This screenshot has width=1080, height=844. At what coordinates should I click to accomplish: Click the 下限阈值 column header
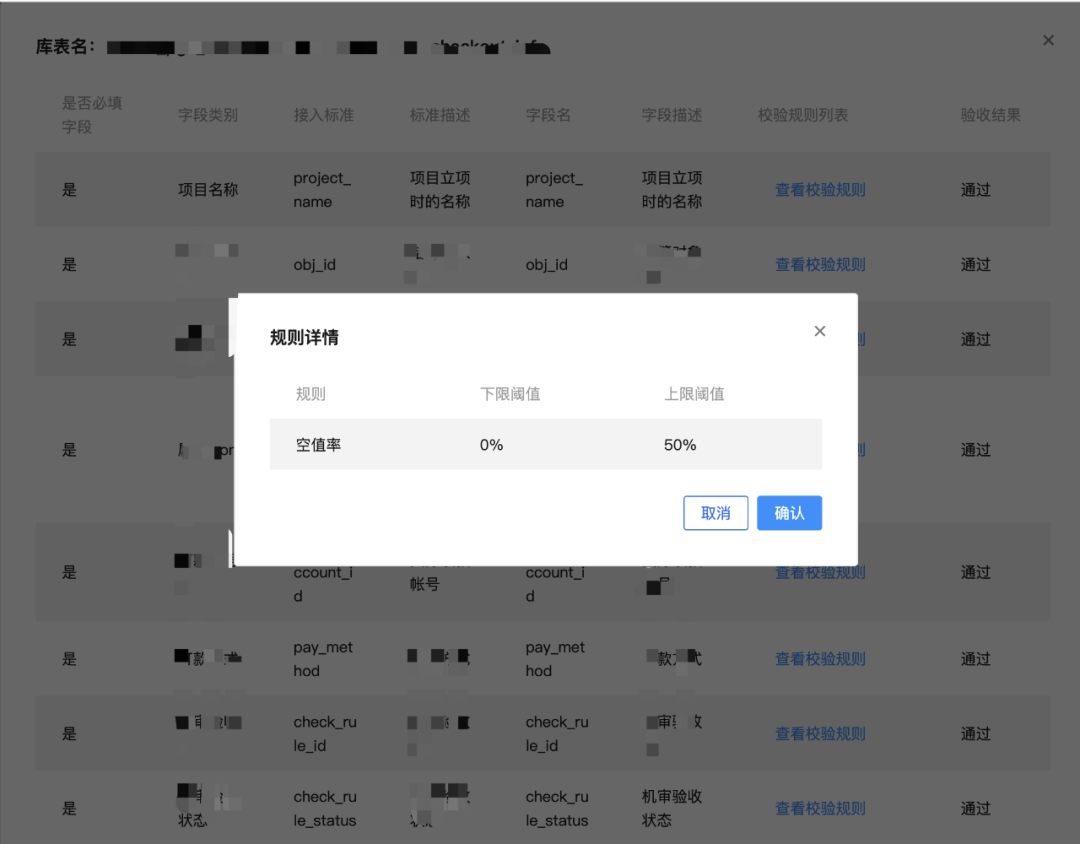510,394
